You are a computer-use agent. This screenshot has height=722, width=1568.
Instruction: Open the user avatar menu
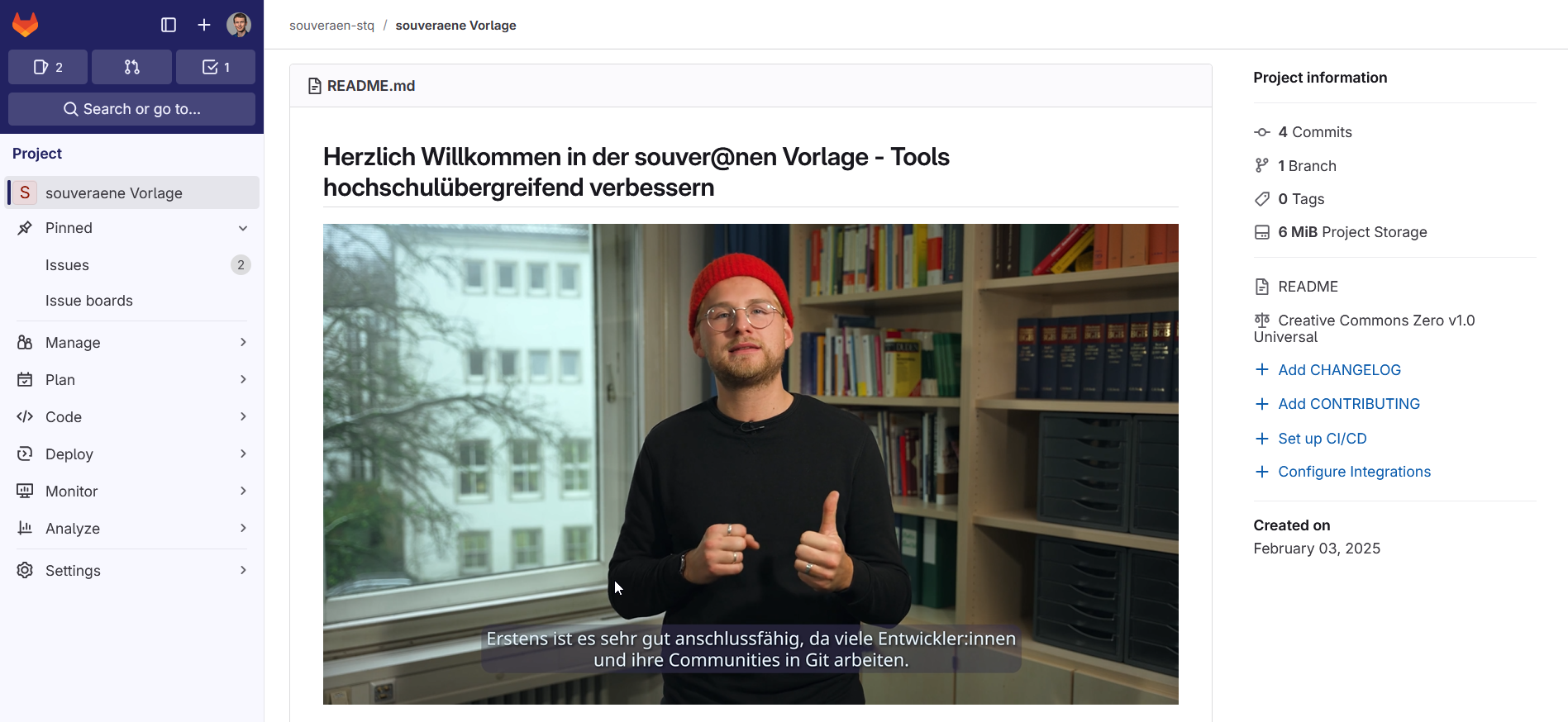pyautogui.click(x=239, y=25)
